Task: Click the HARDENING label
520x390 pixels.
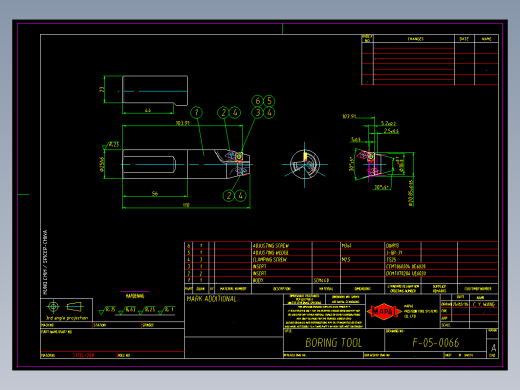Action: (135, 296)
